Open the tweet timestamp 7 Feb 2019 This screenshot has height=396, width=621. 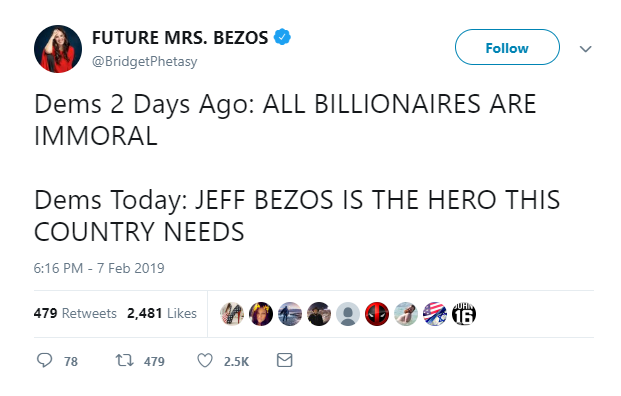tap(99, 268)
